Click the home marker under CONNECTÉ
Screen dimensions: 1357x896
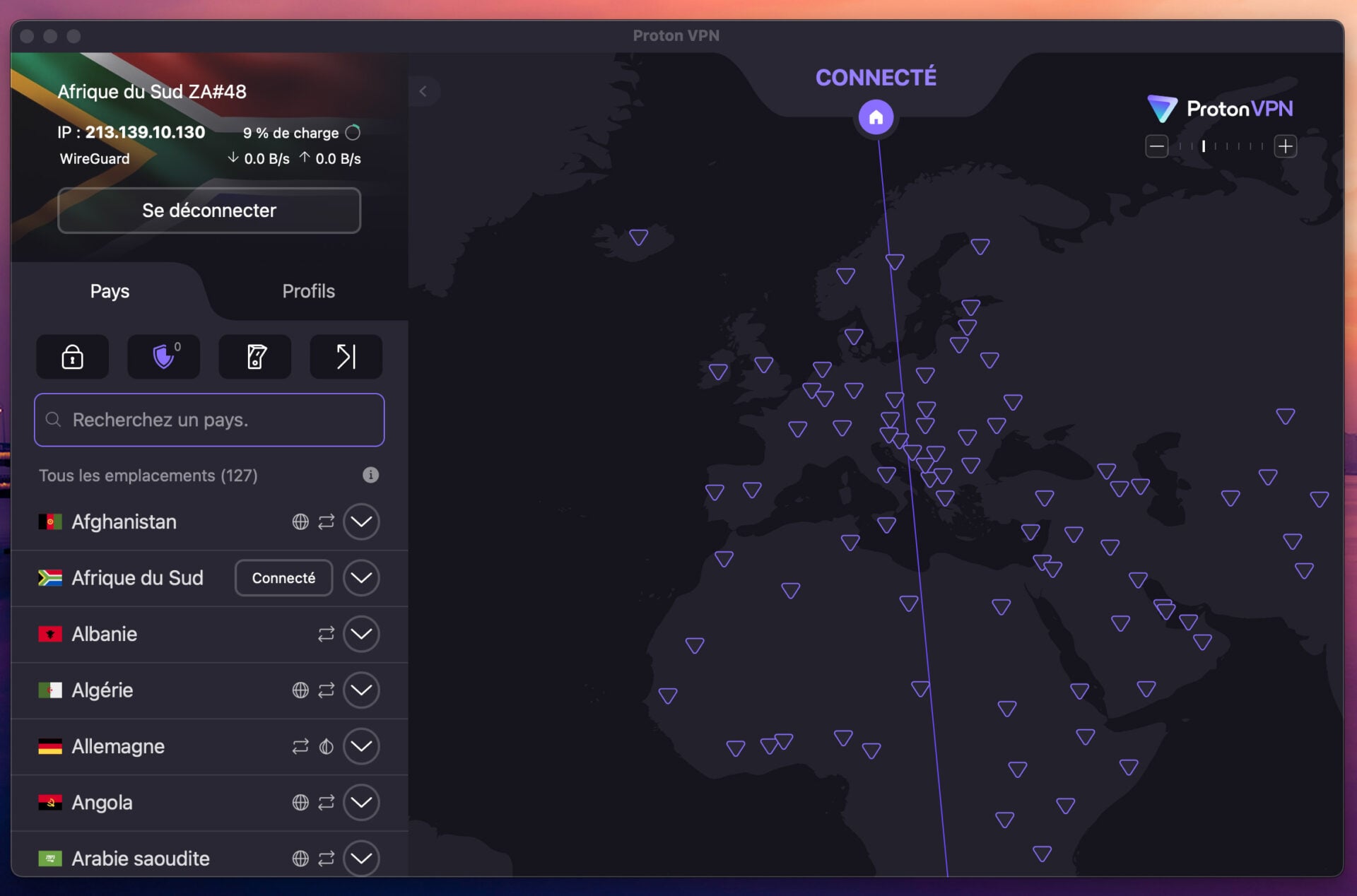876,117
